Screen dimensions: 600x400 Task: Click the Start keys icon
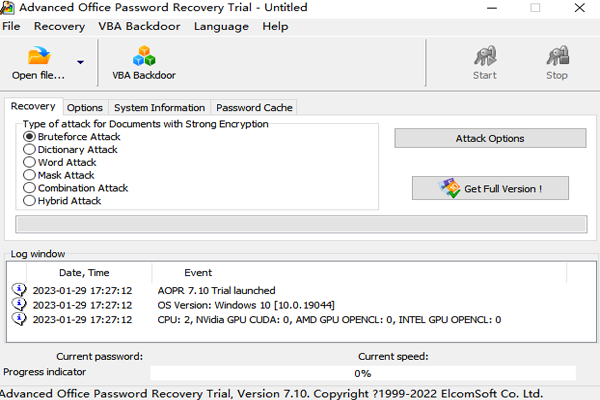coord(485,56)
